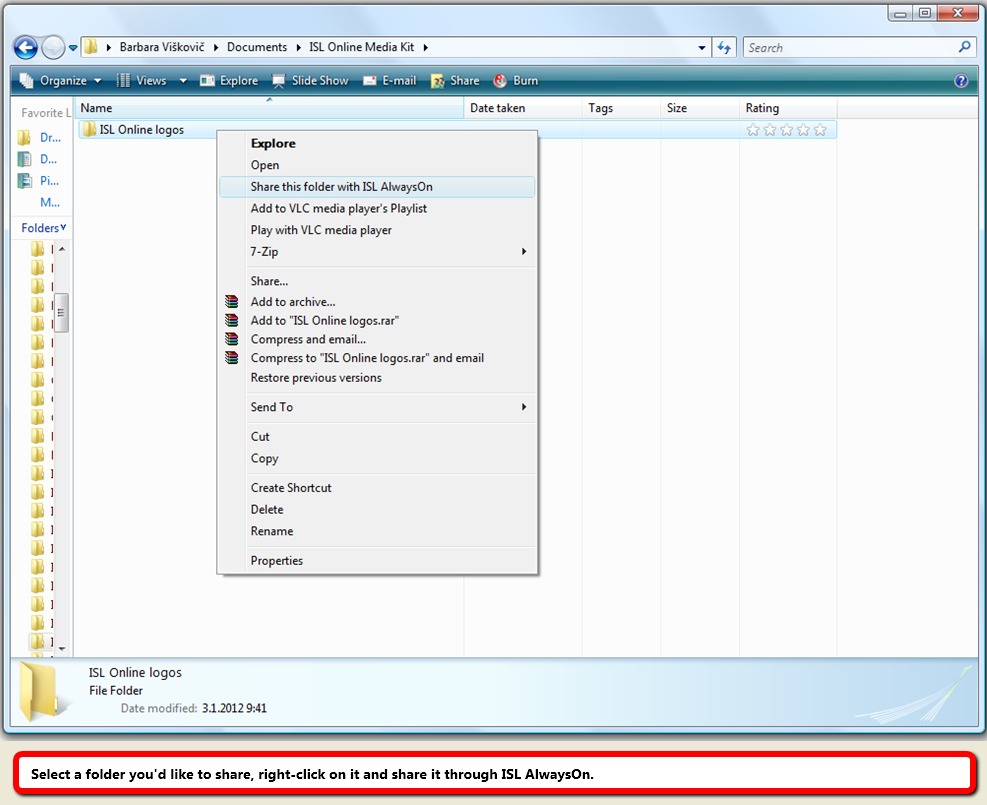Image resolution: width=987 pixels, height=805 pixels.
Task: Sort by Size column header
Action: tap(699, 108)
